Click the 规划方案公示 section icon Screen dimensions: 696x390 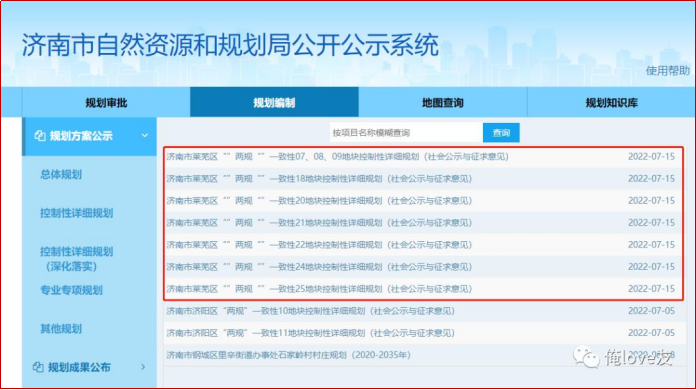(x=40, y=136)
